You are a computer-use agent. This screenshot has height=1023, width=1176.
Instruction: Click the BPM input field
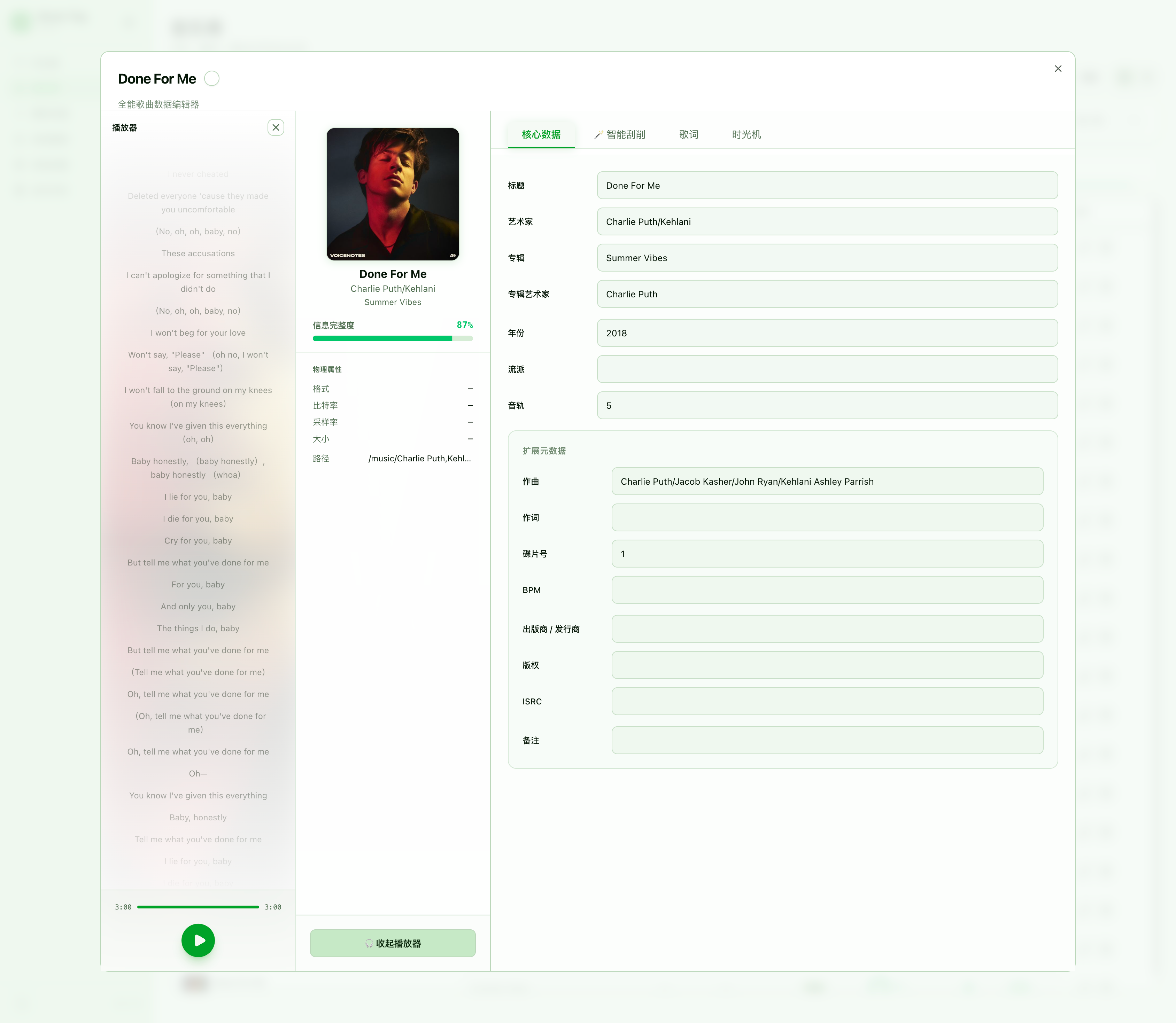pyautogui.click(x=827, y=590)
